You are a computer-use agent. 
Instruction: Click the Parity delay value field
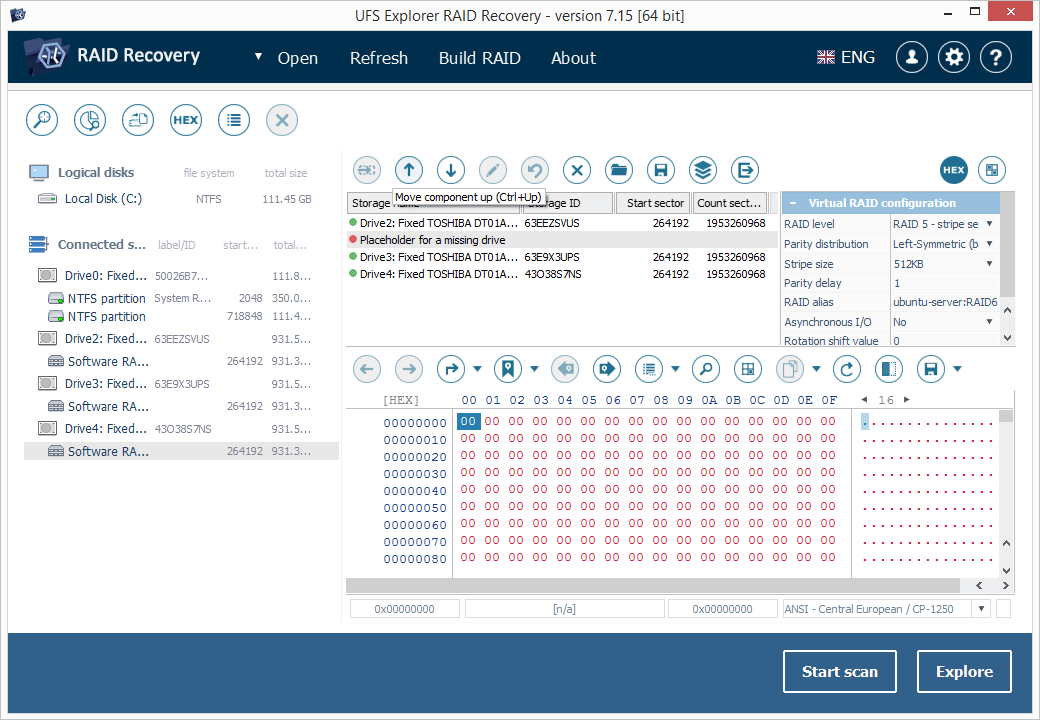[x=944, y=283]
